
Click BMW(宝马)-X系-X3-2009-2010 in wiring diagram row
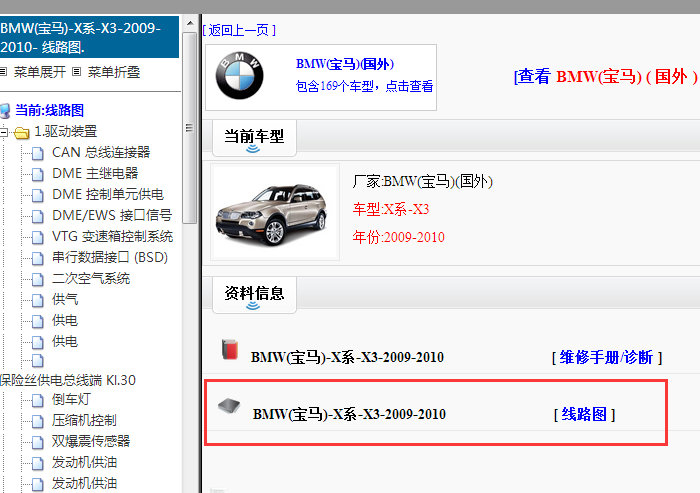[349, 414]
